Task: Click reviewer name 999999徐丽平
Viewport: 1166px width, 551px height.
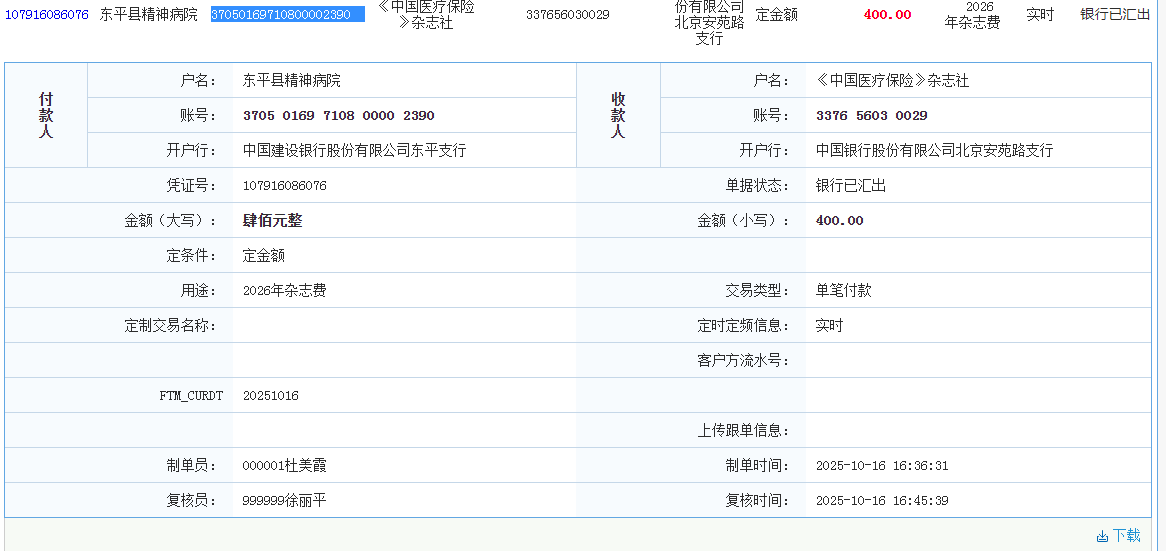Action: pyautogui.click(x=284, y=500)
